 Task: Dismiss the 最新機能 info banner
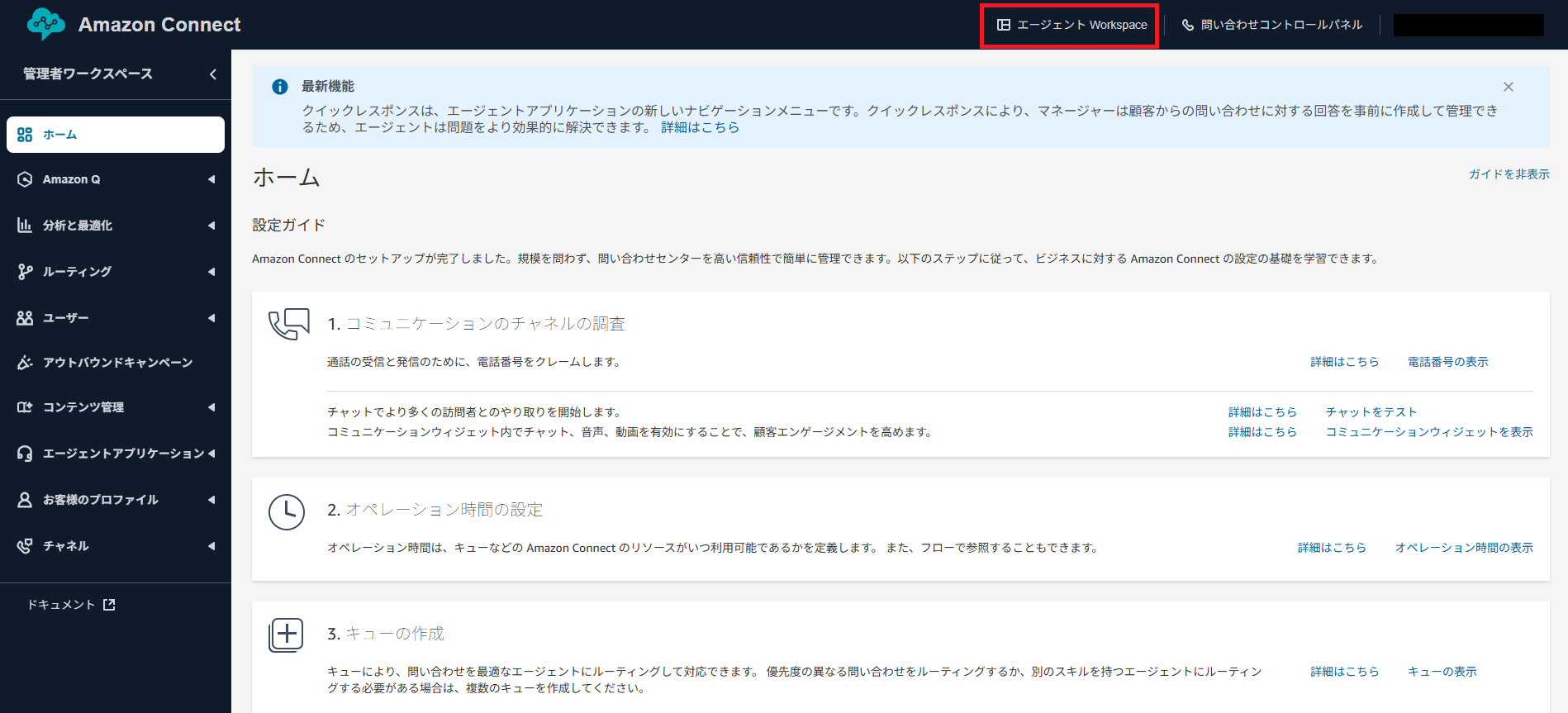point(1509,87)
